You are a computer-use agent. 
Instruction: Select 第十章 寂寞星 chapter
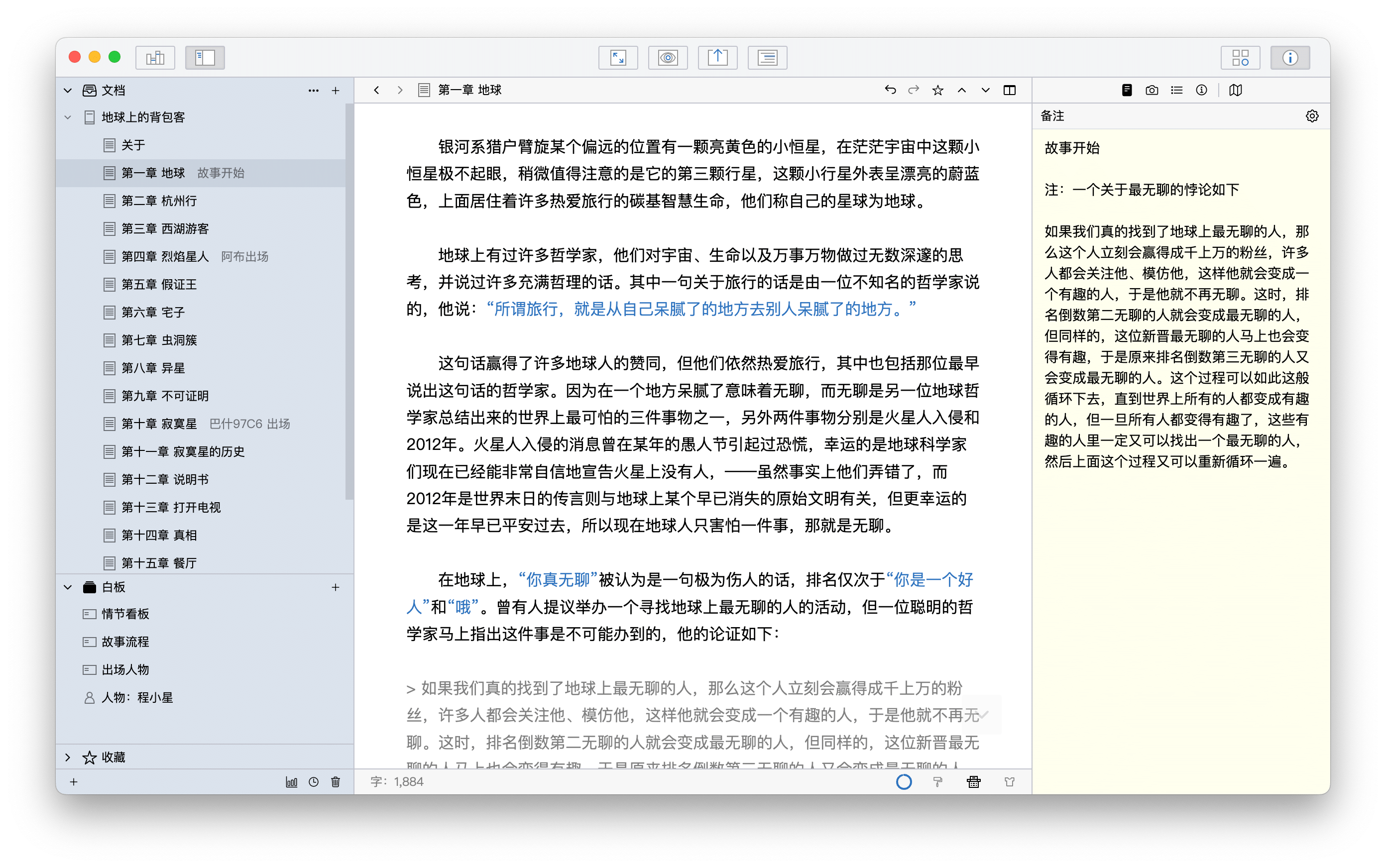click(x=200, y=424)
